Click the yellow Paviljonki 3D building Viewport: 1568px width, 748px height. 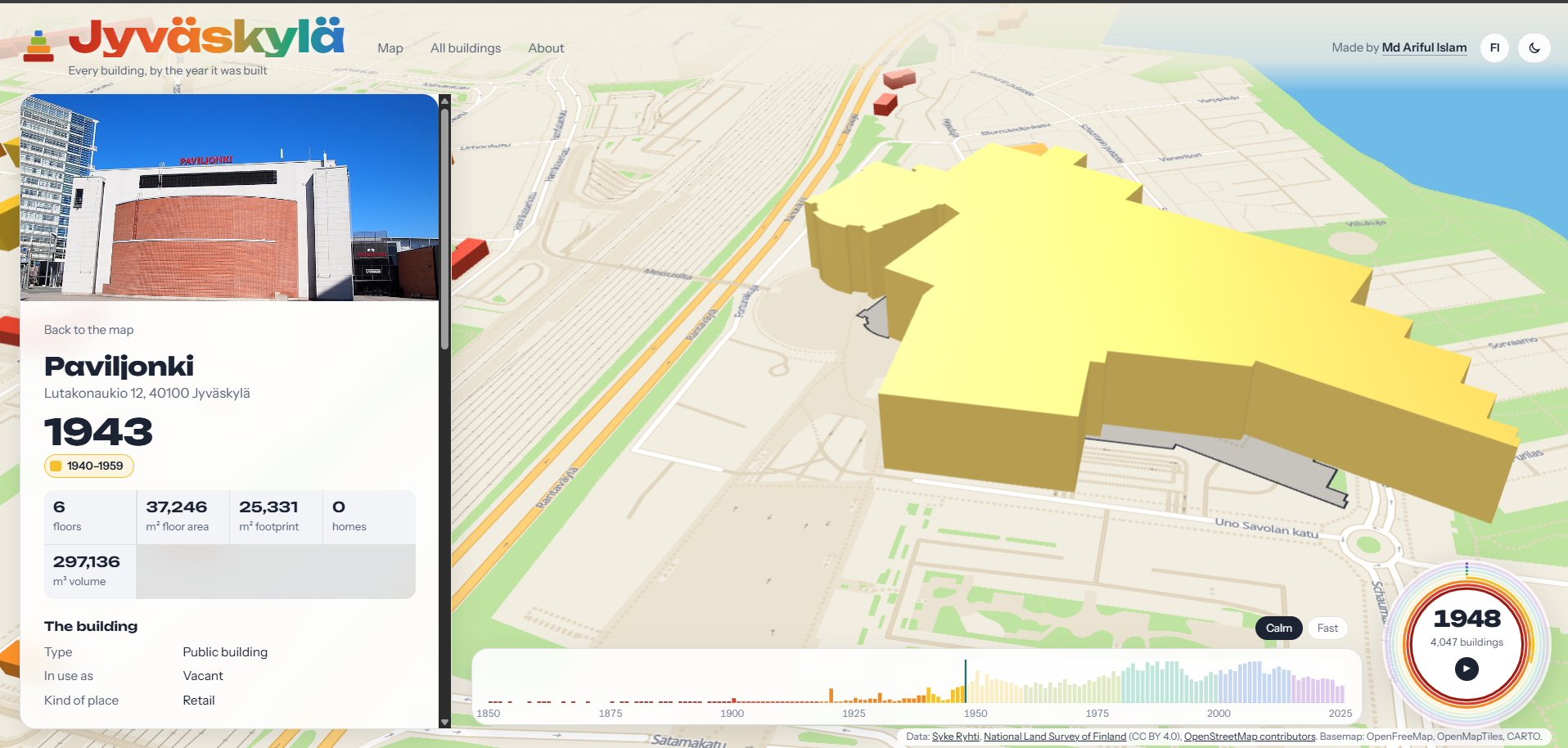(1146, 327)
